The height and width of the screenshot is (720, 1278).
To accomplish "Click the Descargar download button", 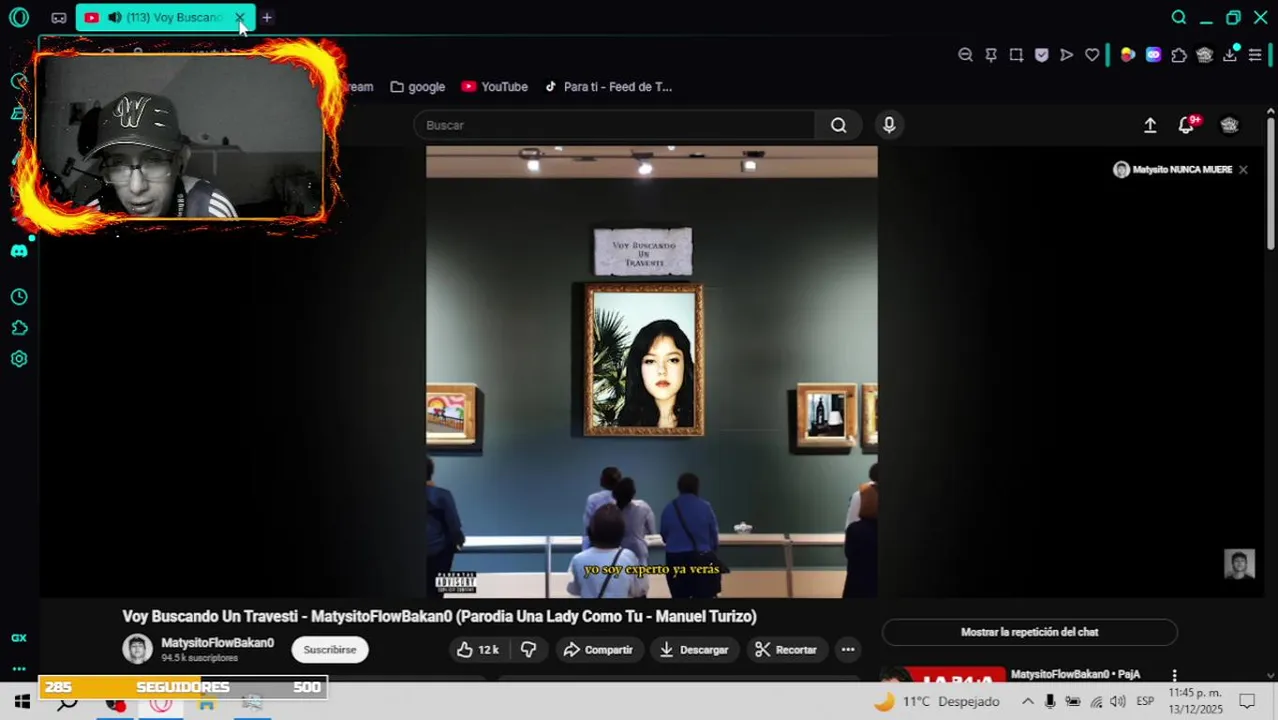I will pos(693,650).
